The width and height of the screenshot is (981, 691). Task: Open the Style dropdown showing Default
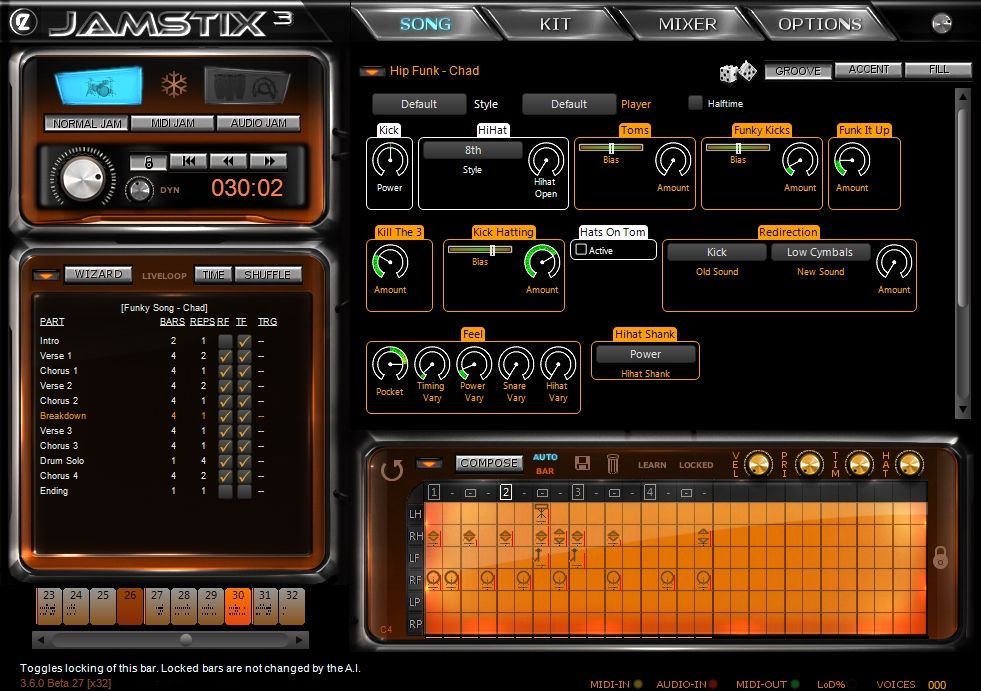point(419,103)
